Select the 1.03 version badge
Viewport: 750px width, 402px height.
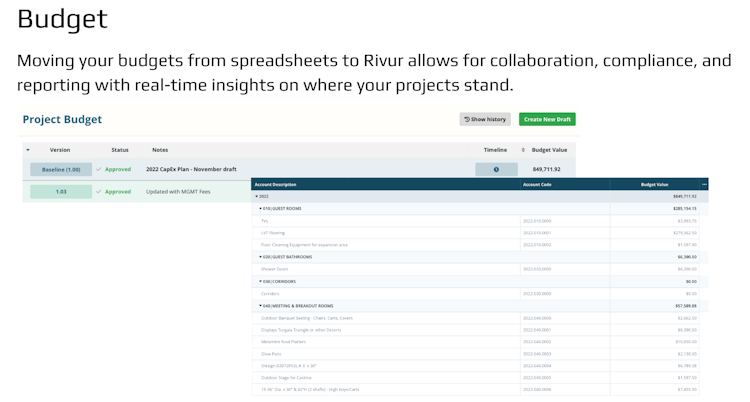pyautogui.click(x=61, y=191)
